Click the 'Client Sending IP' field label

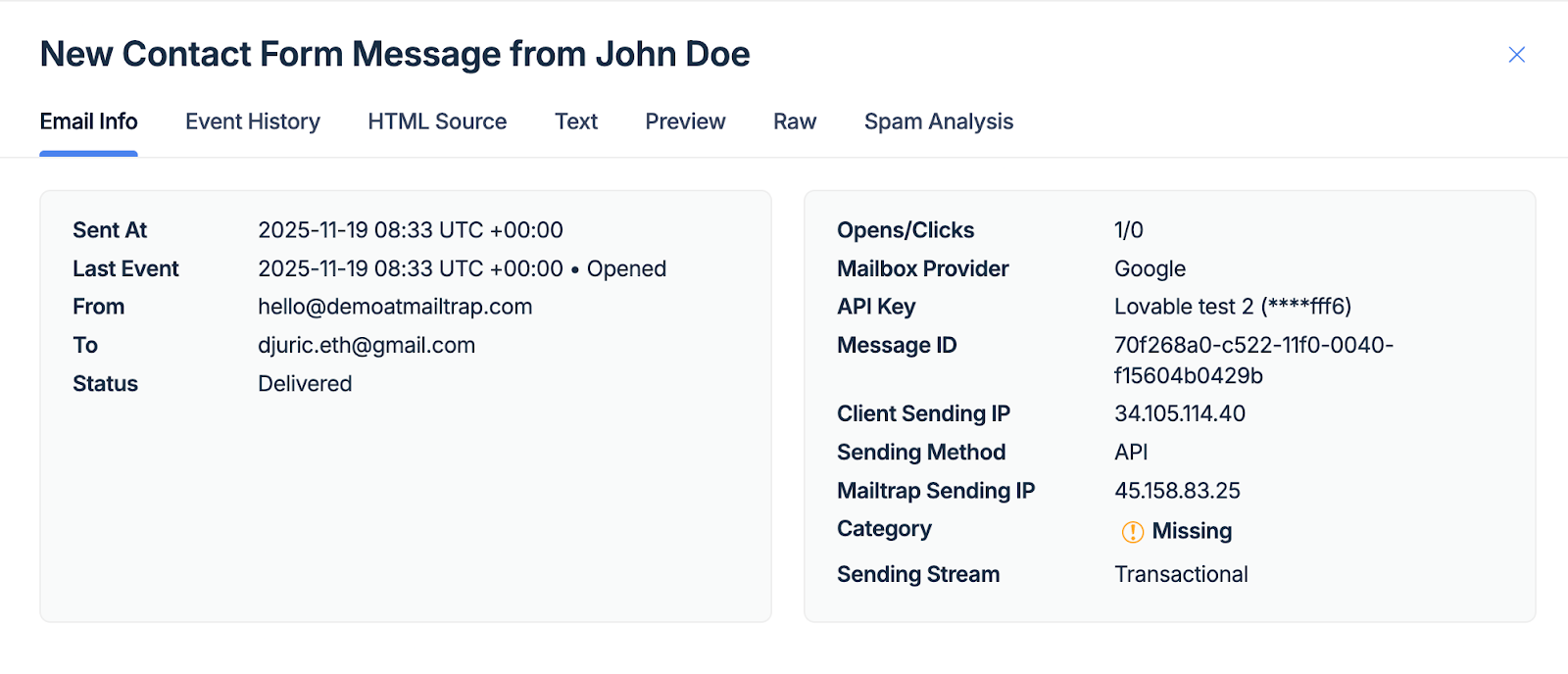923,413
